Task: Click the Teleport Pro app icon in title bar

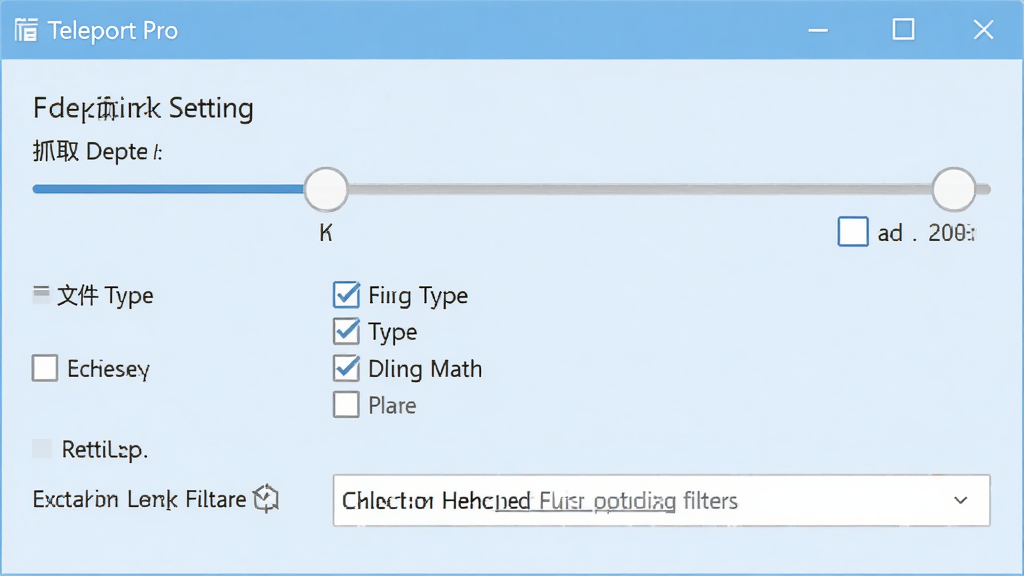Action: (x=26, y=30)
